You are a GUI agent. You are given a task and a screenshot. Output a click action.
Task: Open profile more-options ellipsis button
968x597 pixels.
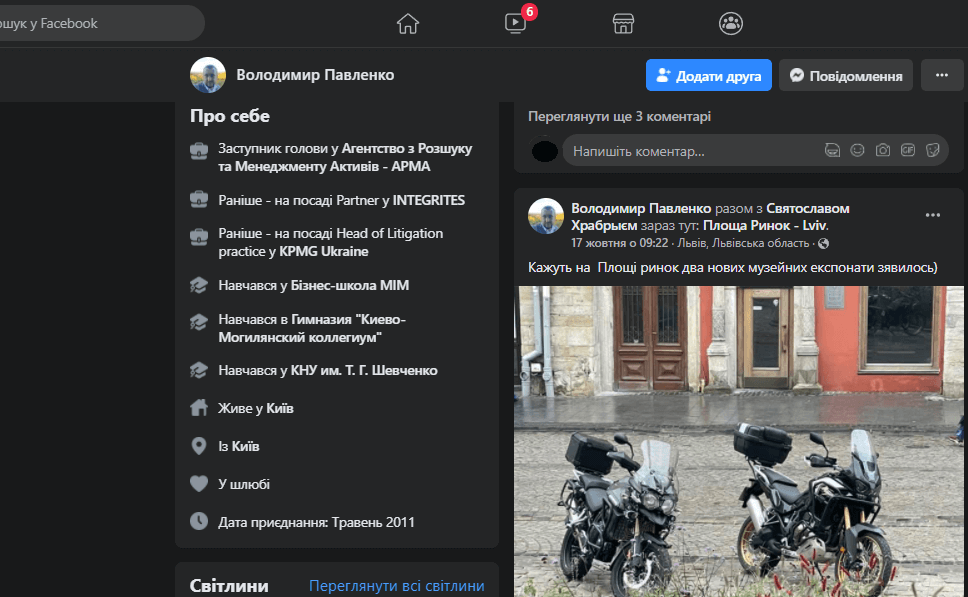tap(942, 75)
